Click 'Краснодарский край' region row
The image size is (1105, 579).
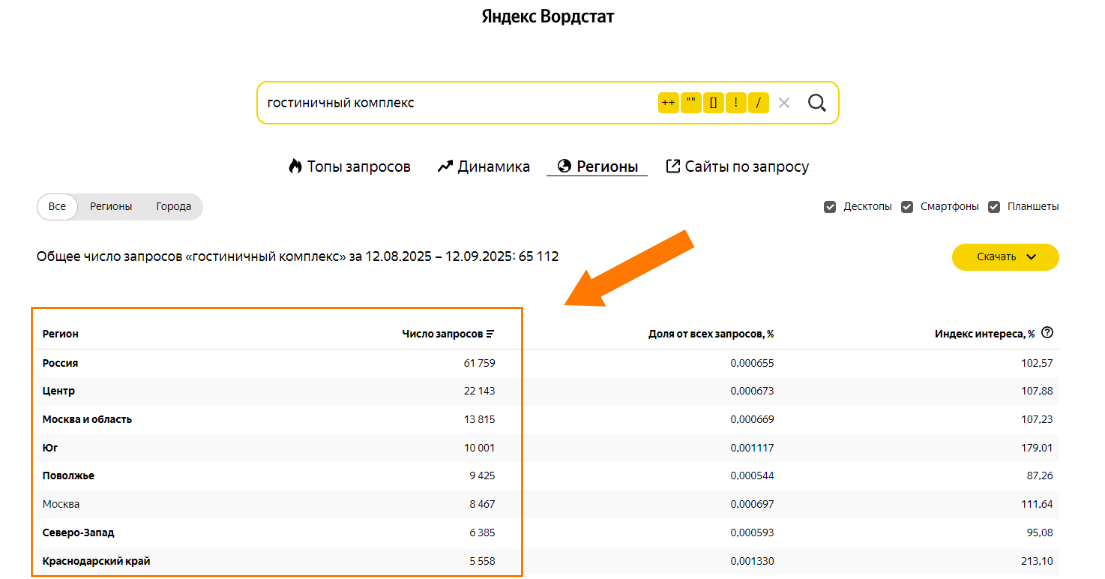(x=96, y=561)
